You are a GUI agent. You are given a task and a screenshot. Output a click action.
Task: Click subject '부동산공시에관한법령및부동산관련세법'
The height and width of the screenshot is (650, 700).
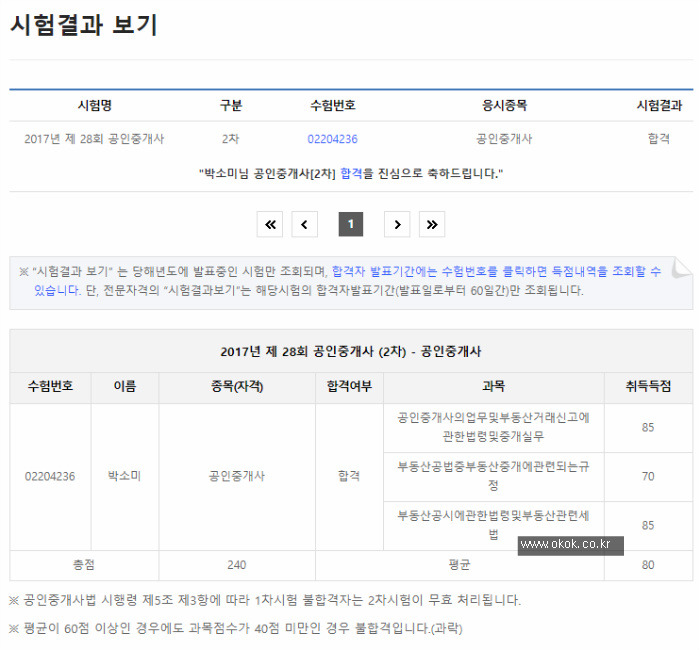coord(493,525)
